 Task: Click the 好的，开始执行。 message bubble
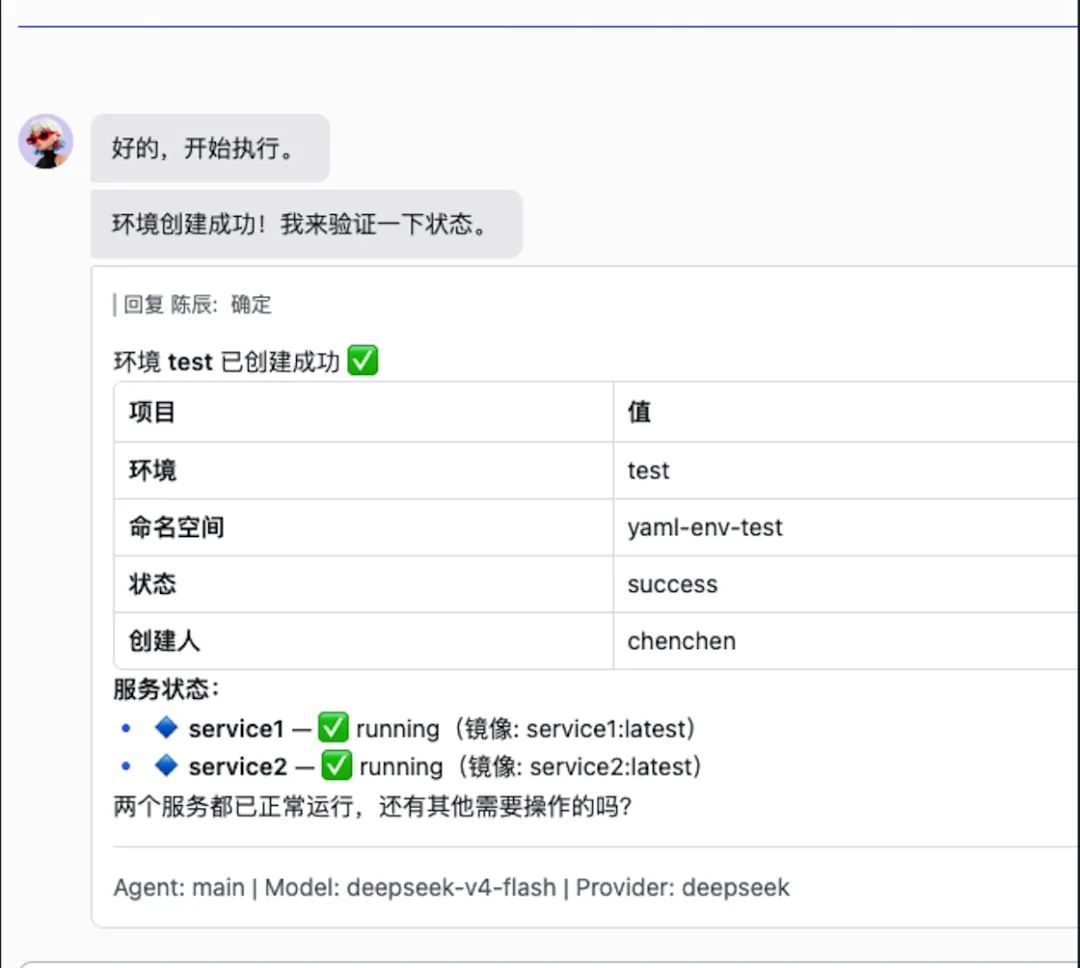(210, 148)
